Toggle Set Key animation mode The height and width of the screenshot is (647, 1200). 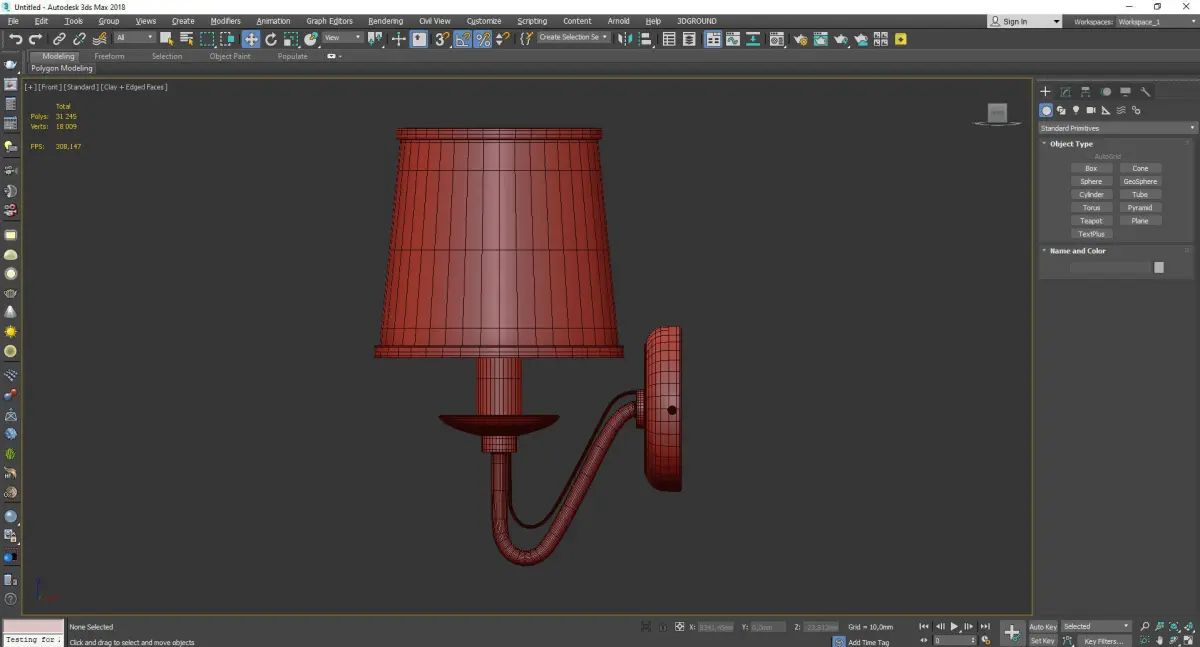click(1043, 641)
